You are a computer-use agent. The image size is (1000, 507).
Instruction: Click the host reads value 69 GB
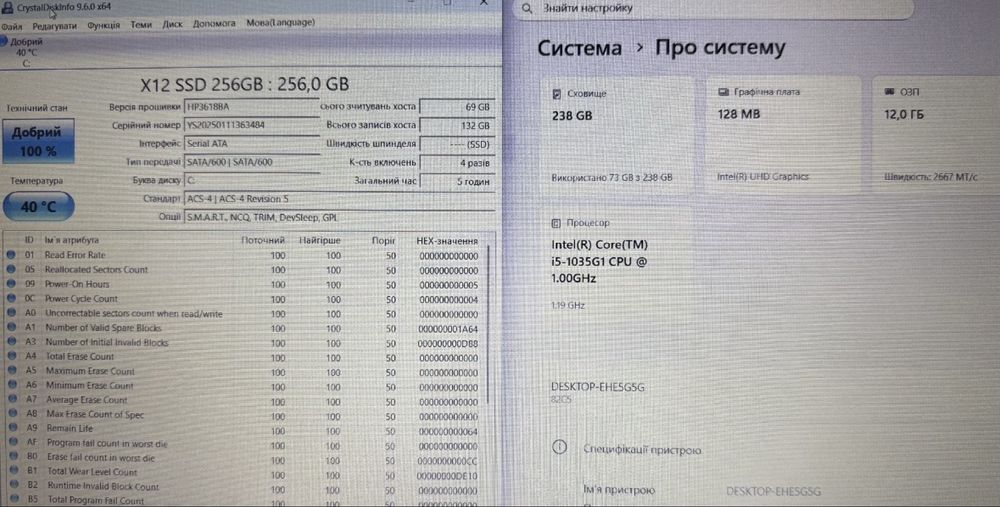click(x=457, y=107)
